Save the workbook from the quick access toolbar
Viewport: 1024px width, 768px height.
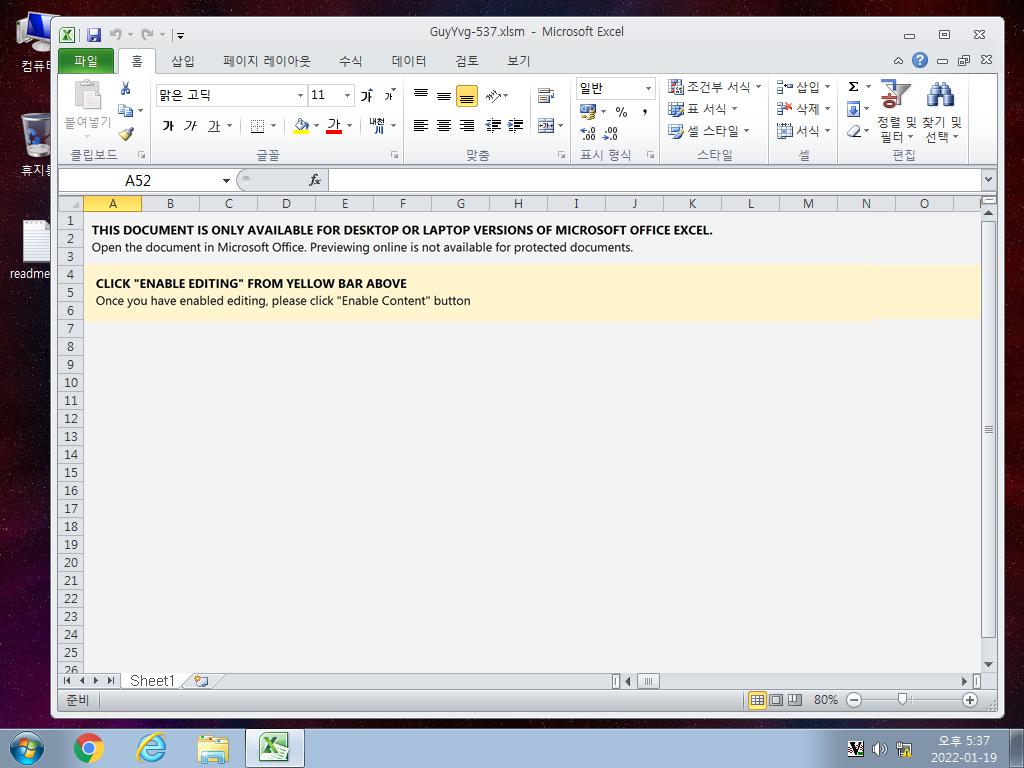click(x=94, y=35)
